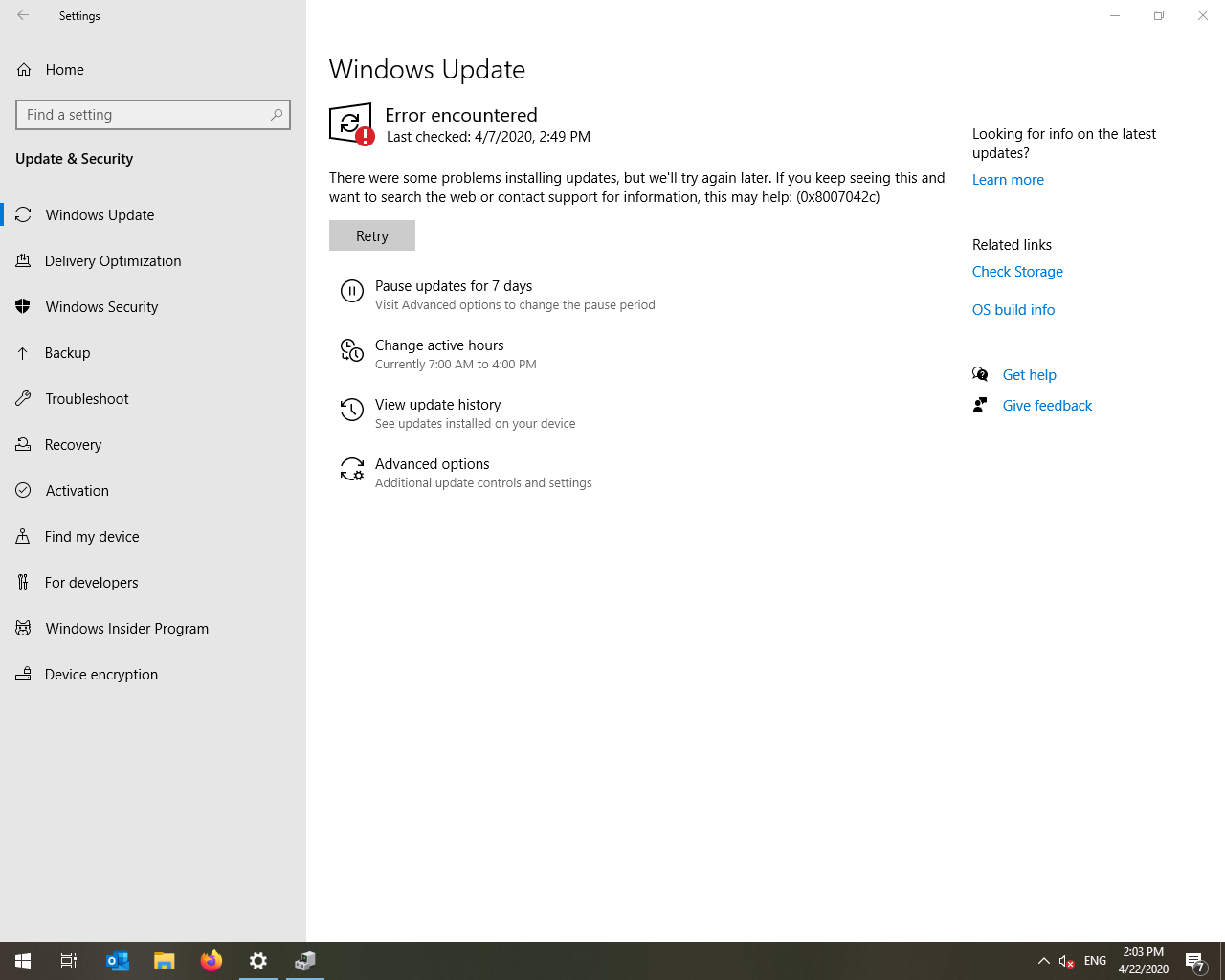Image resolution: width=1225 pixels, height=980 pixels.
Task: Open the Windows Start menu
Action: (x=23, y=961)
